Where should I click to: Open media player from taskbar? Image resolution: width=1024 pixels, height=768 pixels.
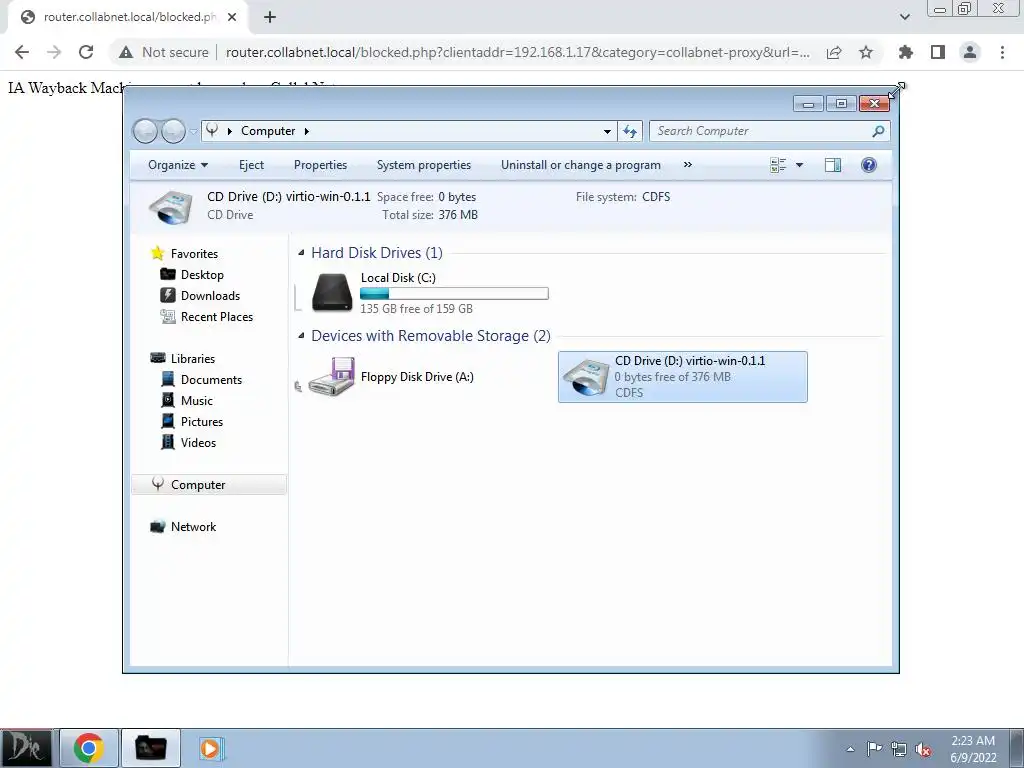tap(212, 748)
